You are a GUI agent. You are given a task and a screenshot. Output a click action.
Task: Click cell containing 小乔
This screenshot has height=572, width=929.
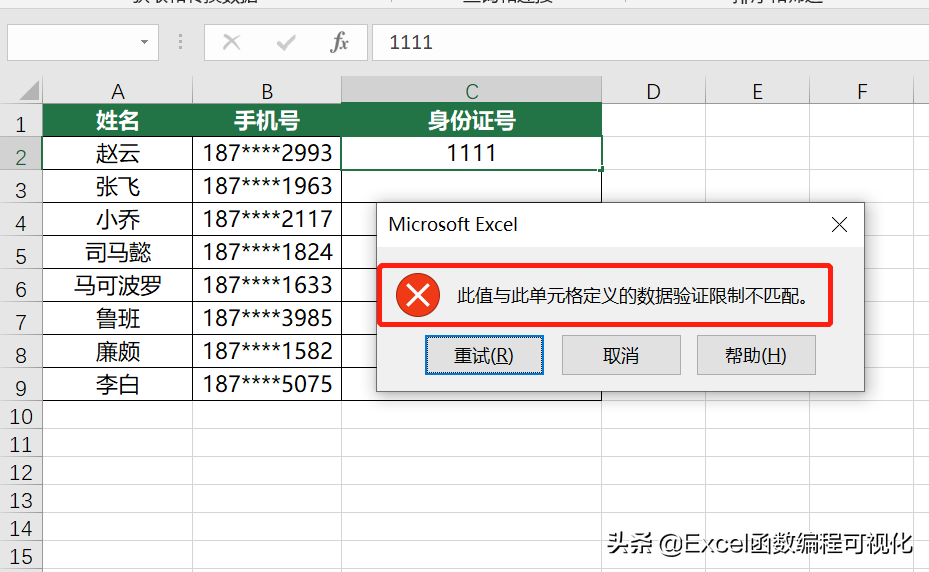pyautogui.click(x=117, y=219)
